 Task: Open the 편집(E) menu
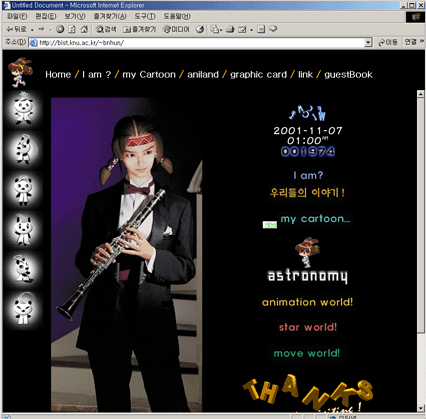46,16
